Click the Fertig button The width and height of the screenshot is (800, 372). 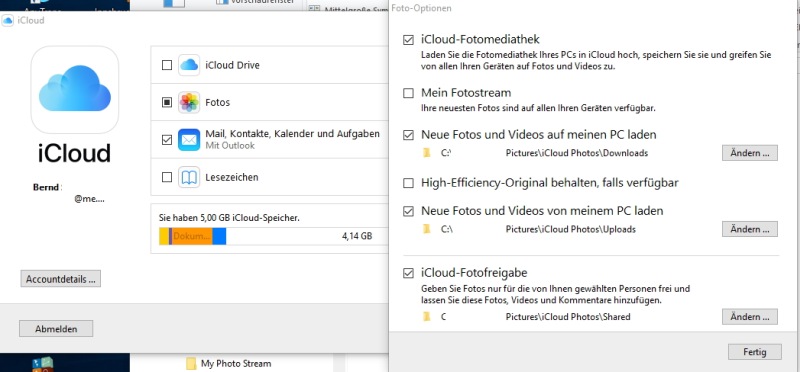755,352
